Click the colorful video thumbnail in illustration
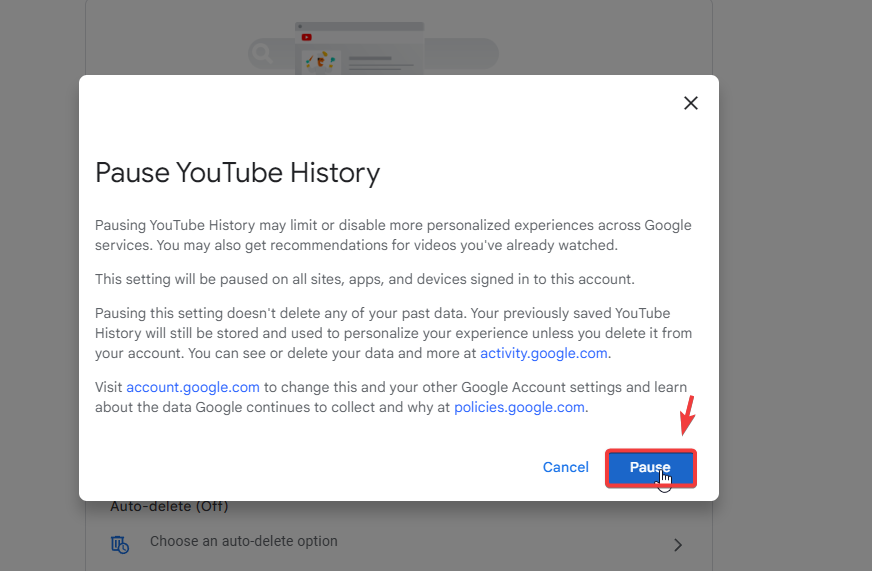 coord(321,62)
